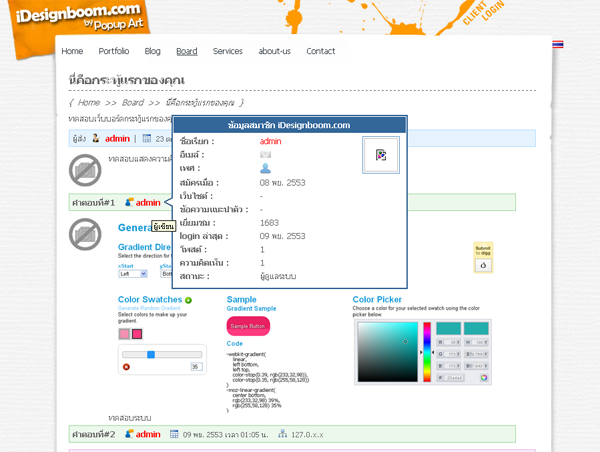This screenshot has height=452, width=600.
Task: Click the green plus icon beside Color Swatches
Action: [x=188, y=300]
